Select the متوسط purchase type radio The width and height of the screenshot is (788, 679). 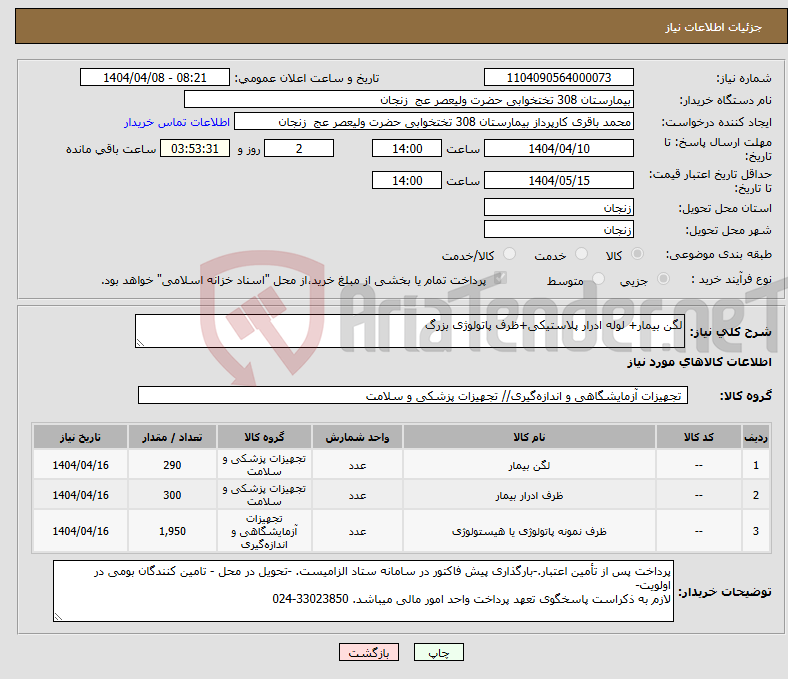point(598,278)
